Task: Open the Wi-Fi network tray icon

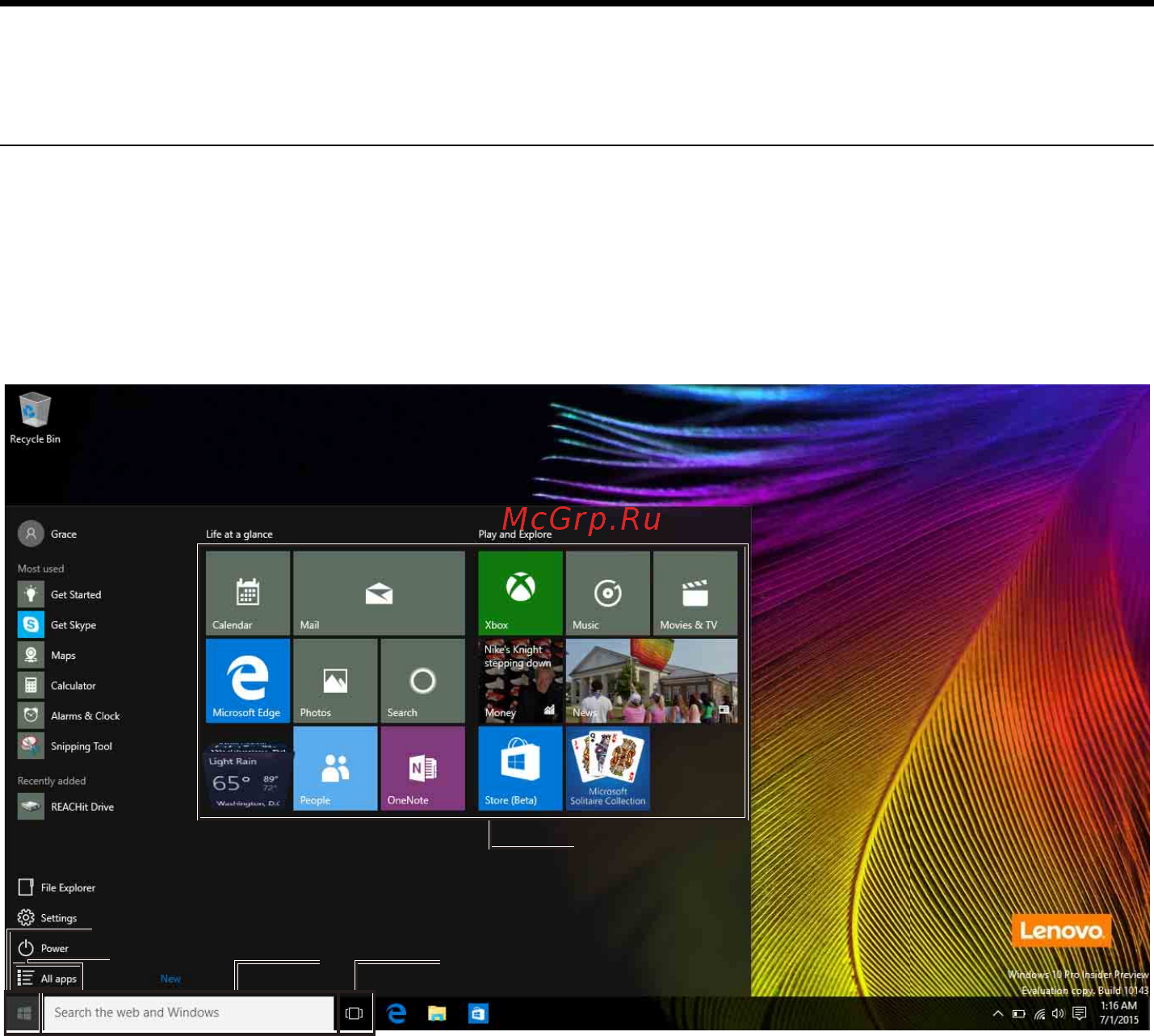Action: [x=1040, y=1013]
